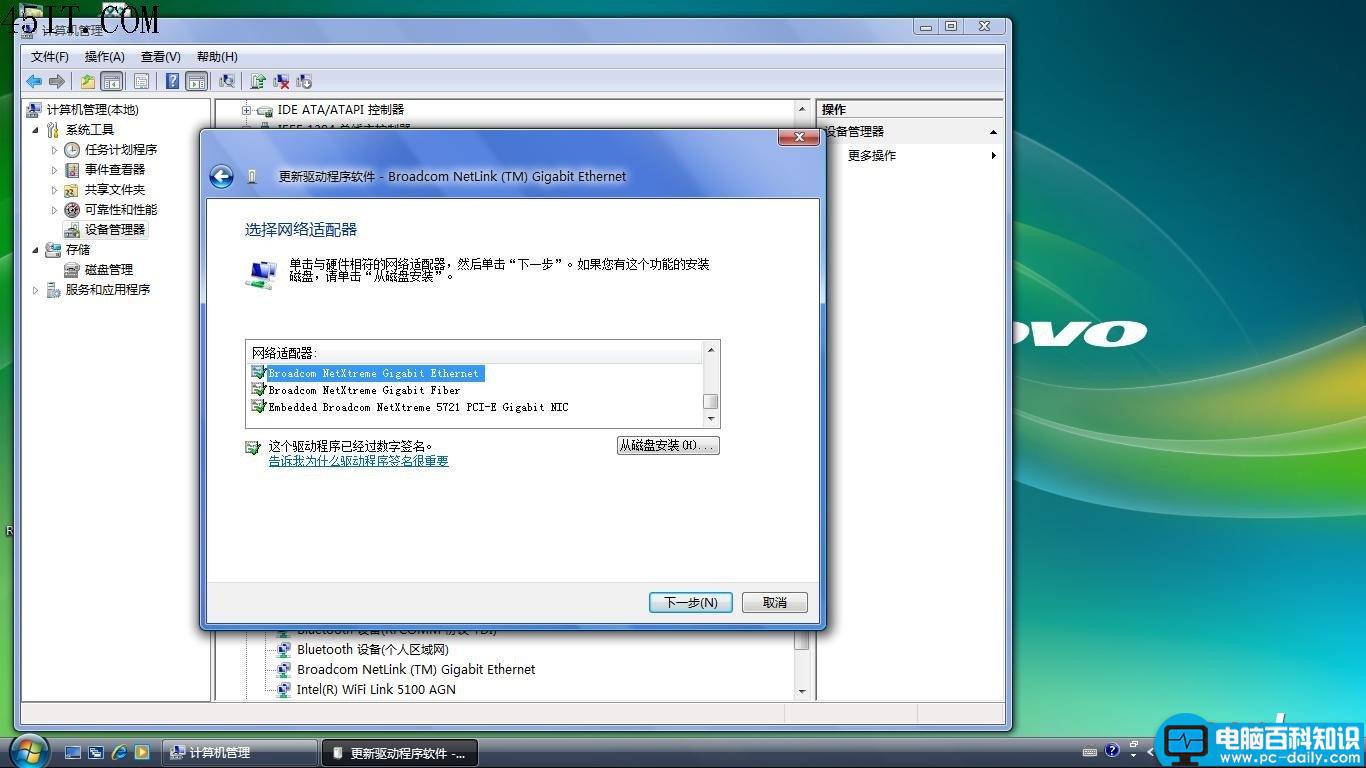Toggle the show/hide console tree toolbar icon
The width and height of the screenshot is (1366, 768).
(112, 81)
